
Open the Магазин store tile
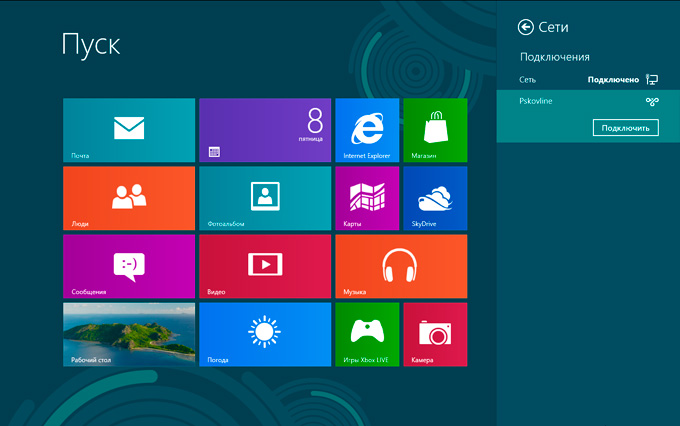coord(435,130)
